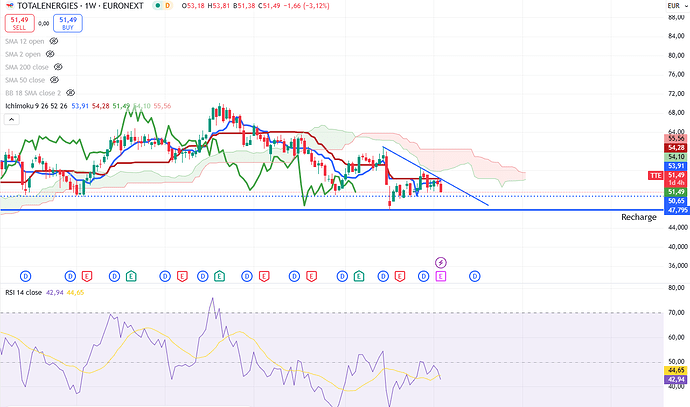Click the TotalEnergies symbol logo
Screen dimensions: 690x407
tap(9, 7)
